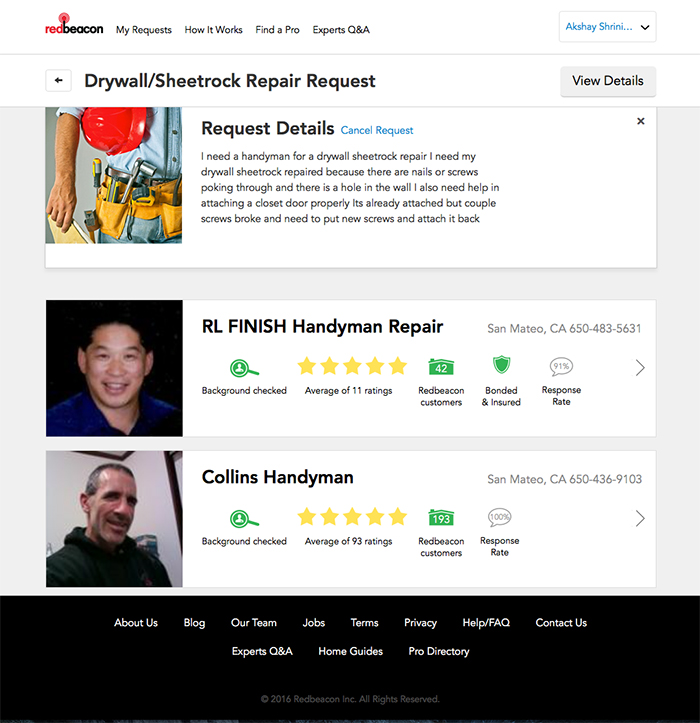This screenshot has width=700, height=723.
Task: Open Privacy footer link
Action: click(x=420, y=623)
